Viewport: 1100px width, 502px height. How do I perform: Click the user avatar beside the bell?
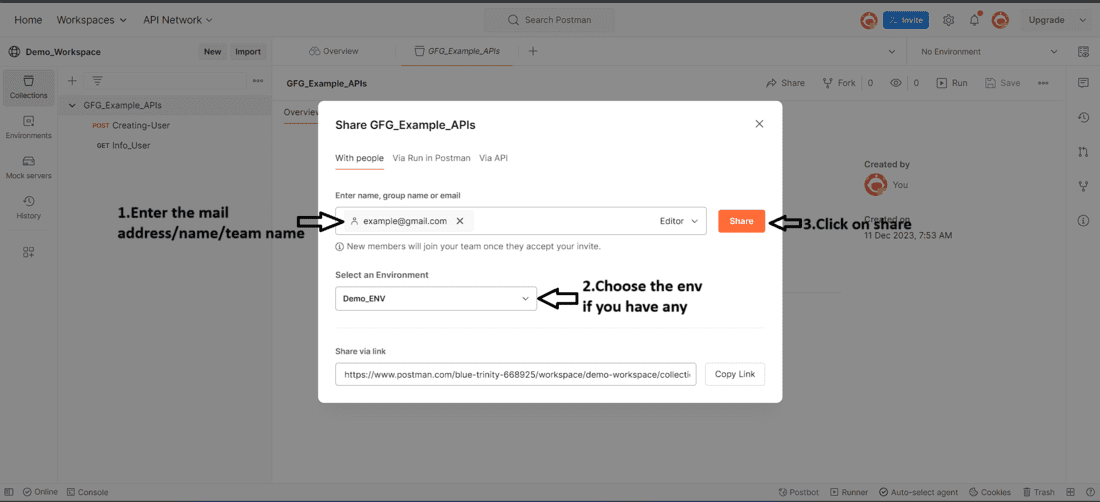point(1000,20)
